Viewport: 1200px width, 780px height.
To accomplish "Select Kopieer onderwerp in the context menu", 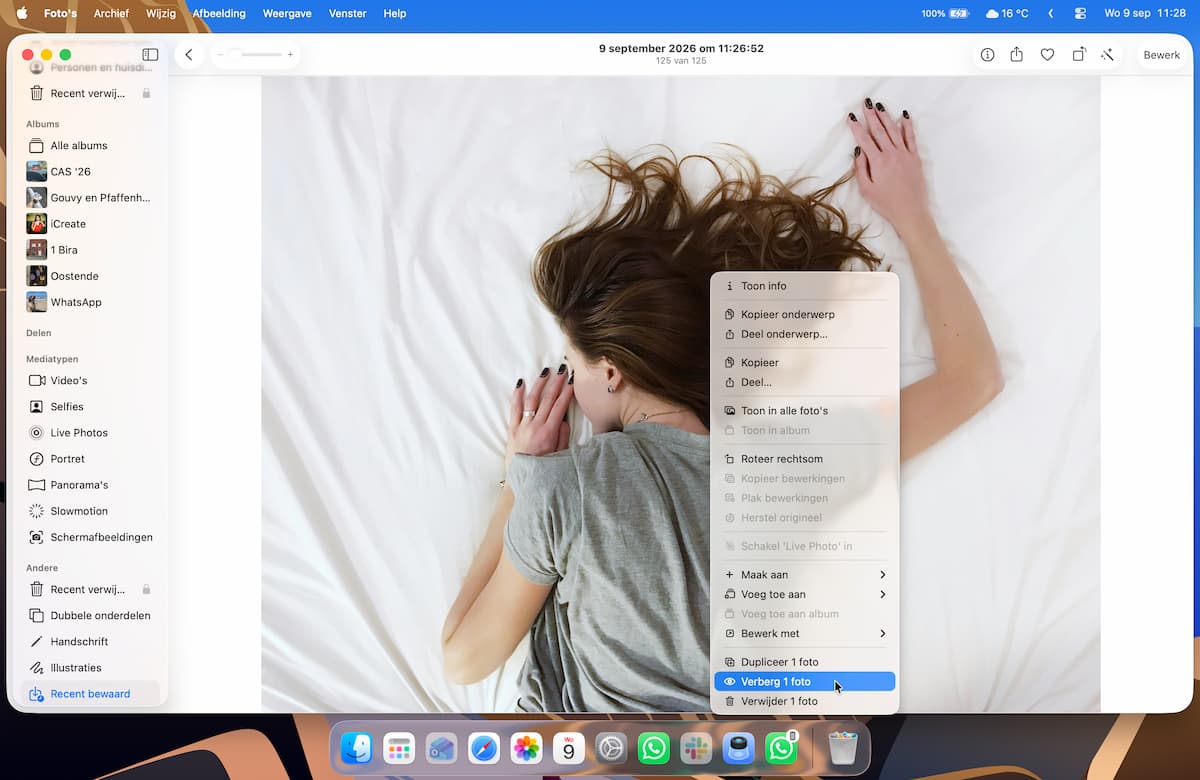I will click(x=804, y=314).
